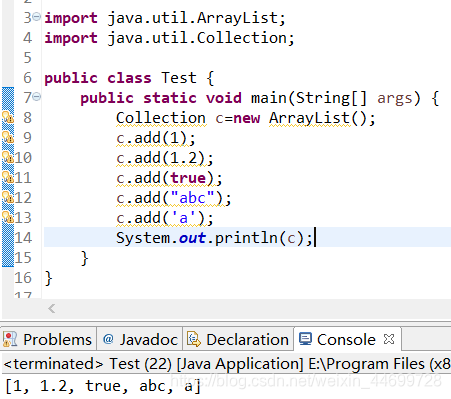
Task: Click the "abc" string on line 12
Action: (x=192, y=198)
